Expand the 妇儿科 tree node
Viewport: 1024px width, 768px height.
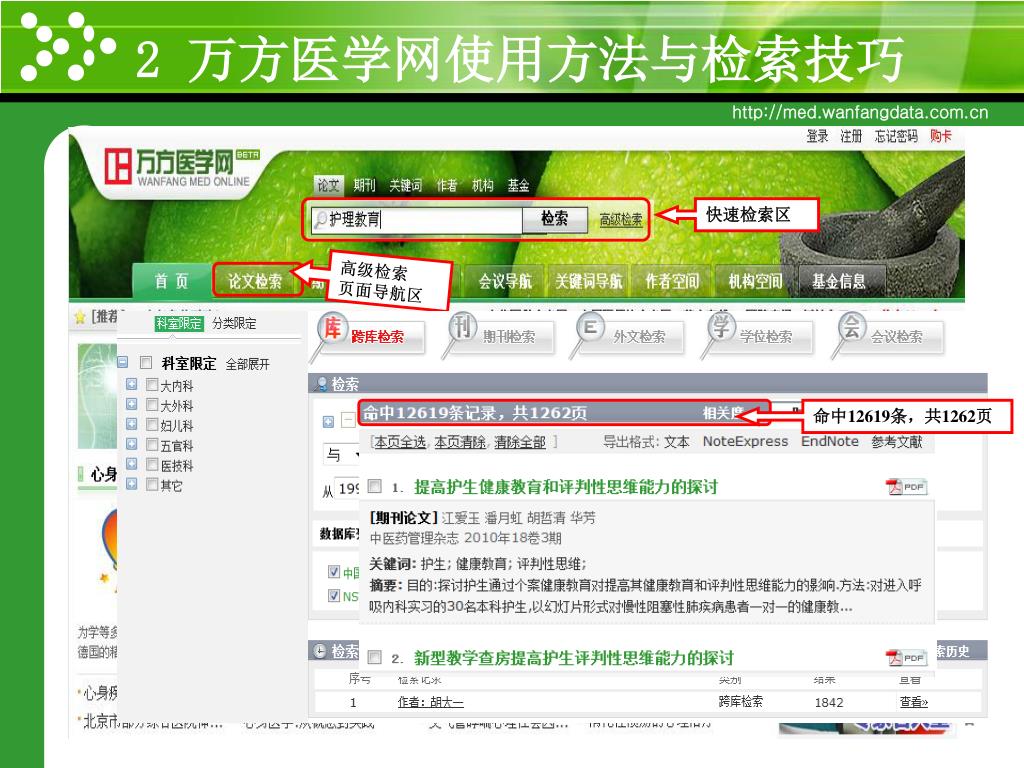131,424
